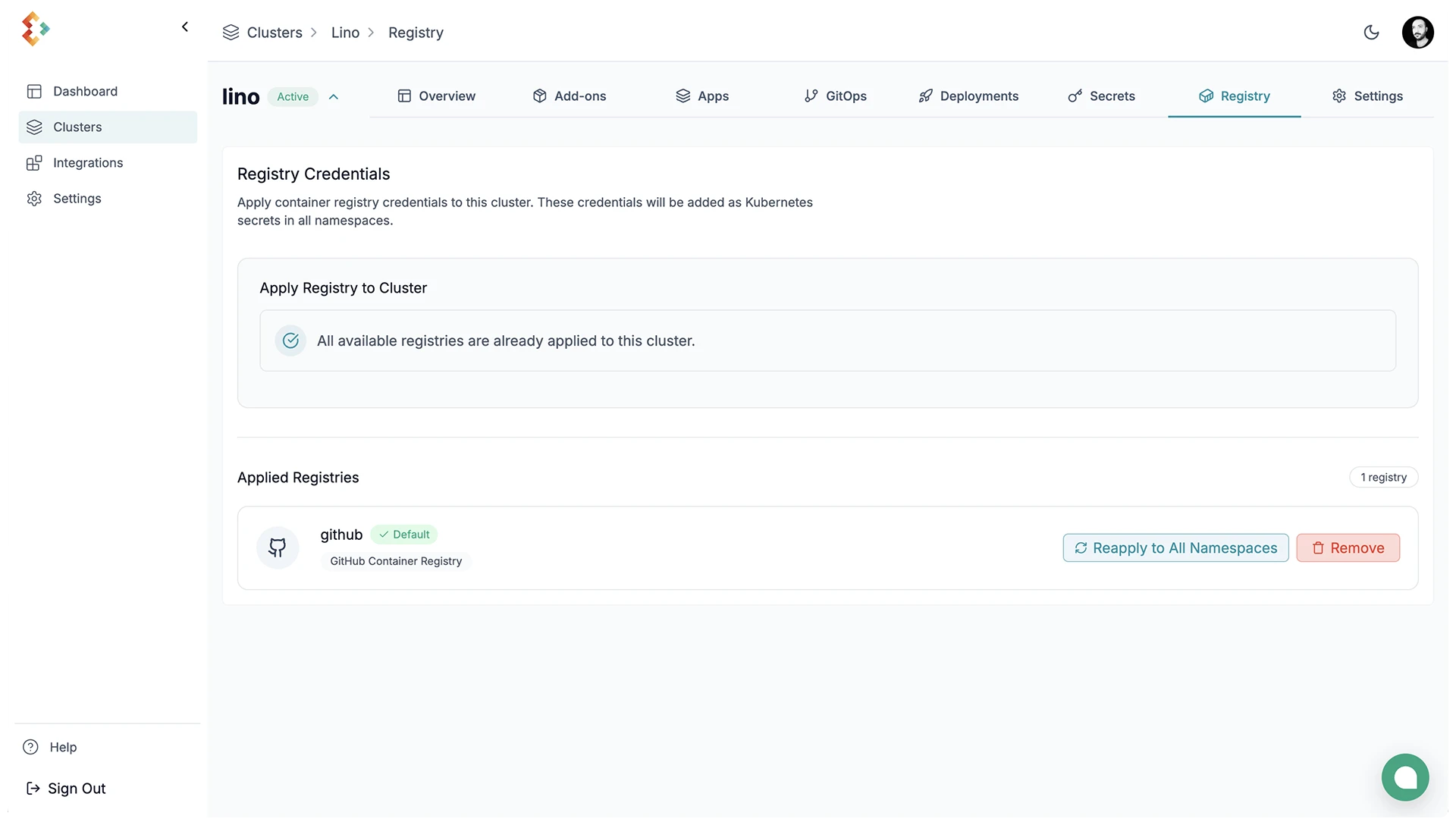Go to the GitOps tab
1456x825 pixels.
tap(836, 96)
